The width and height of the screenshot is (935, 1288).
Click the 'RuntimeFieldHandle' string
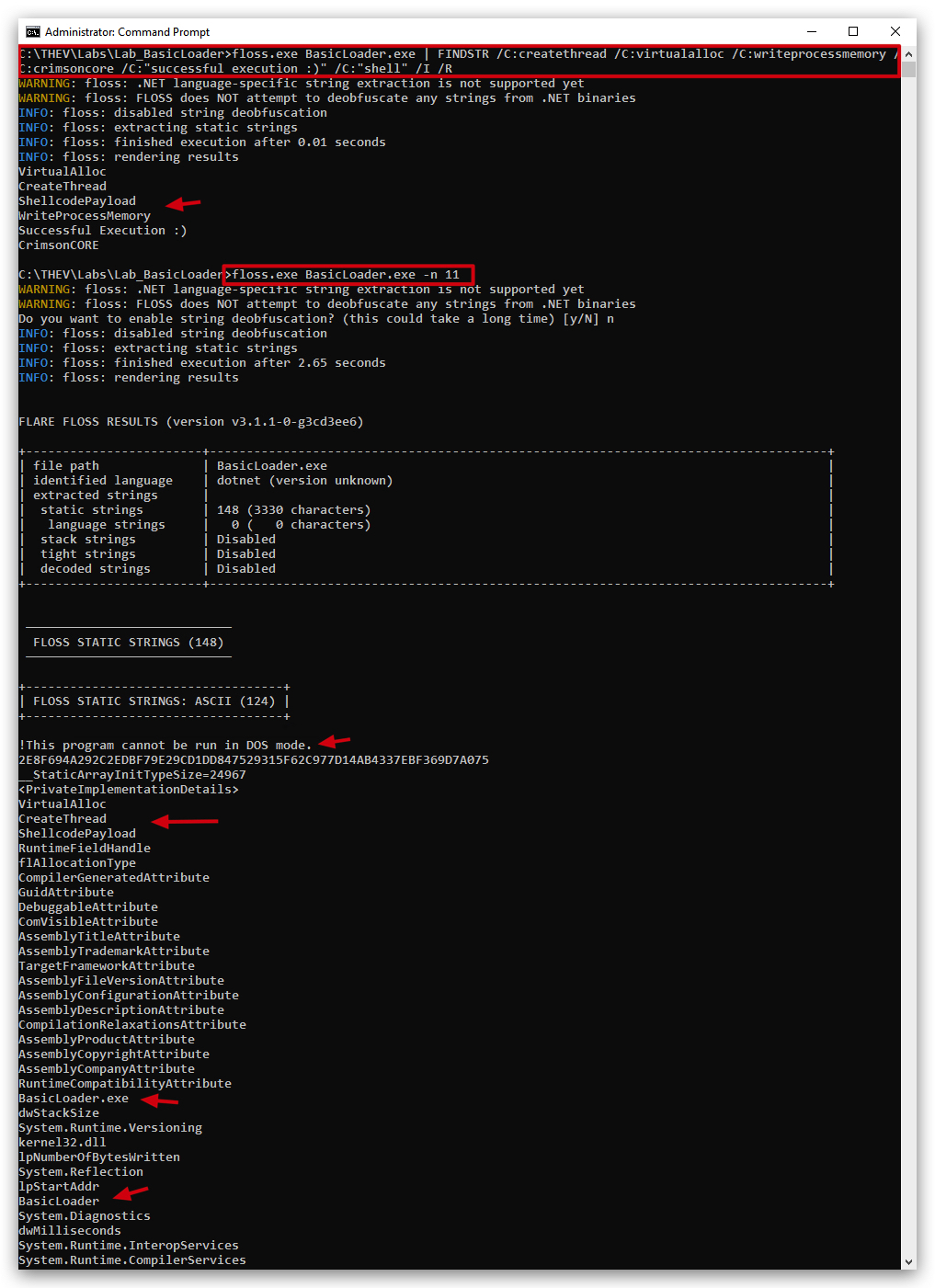[x=85, y=849]
